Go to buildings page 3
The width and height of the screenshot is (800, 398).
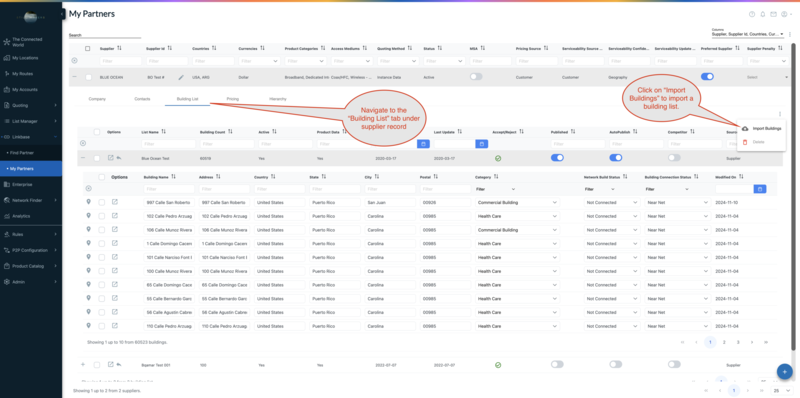738,342
